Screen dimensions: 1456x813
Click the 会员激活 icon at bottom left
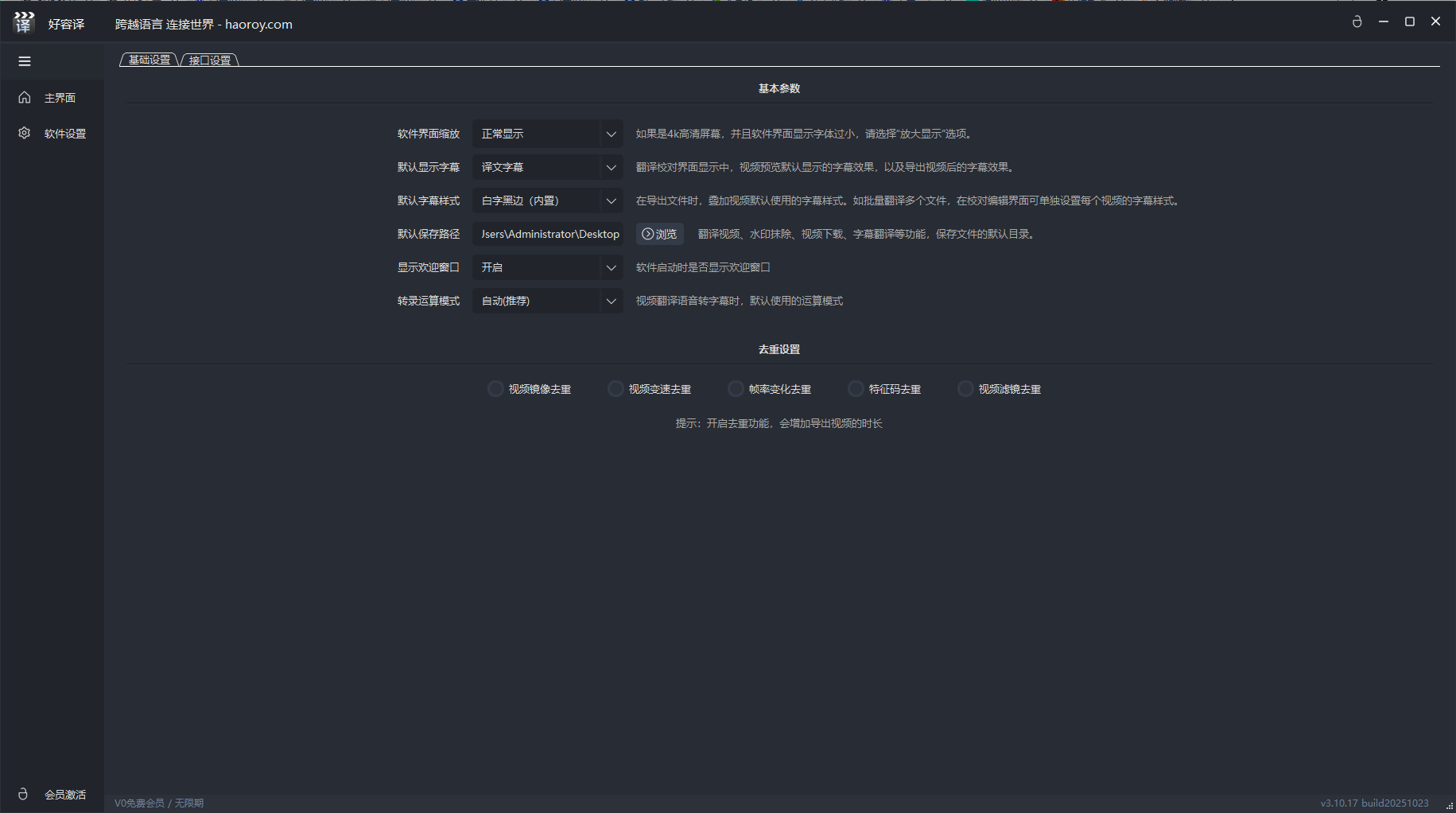(23, 794)
